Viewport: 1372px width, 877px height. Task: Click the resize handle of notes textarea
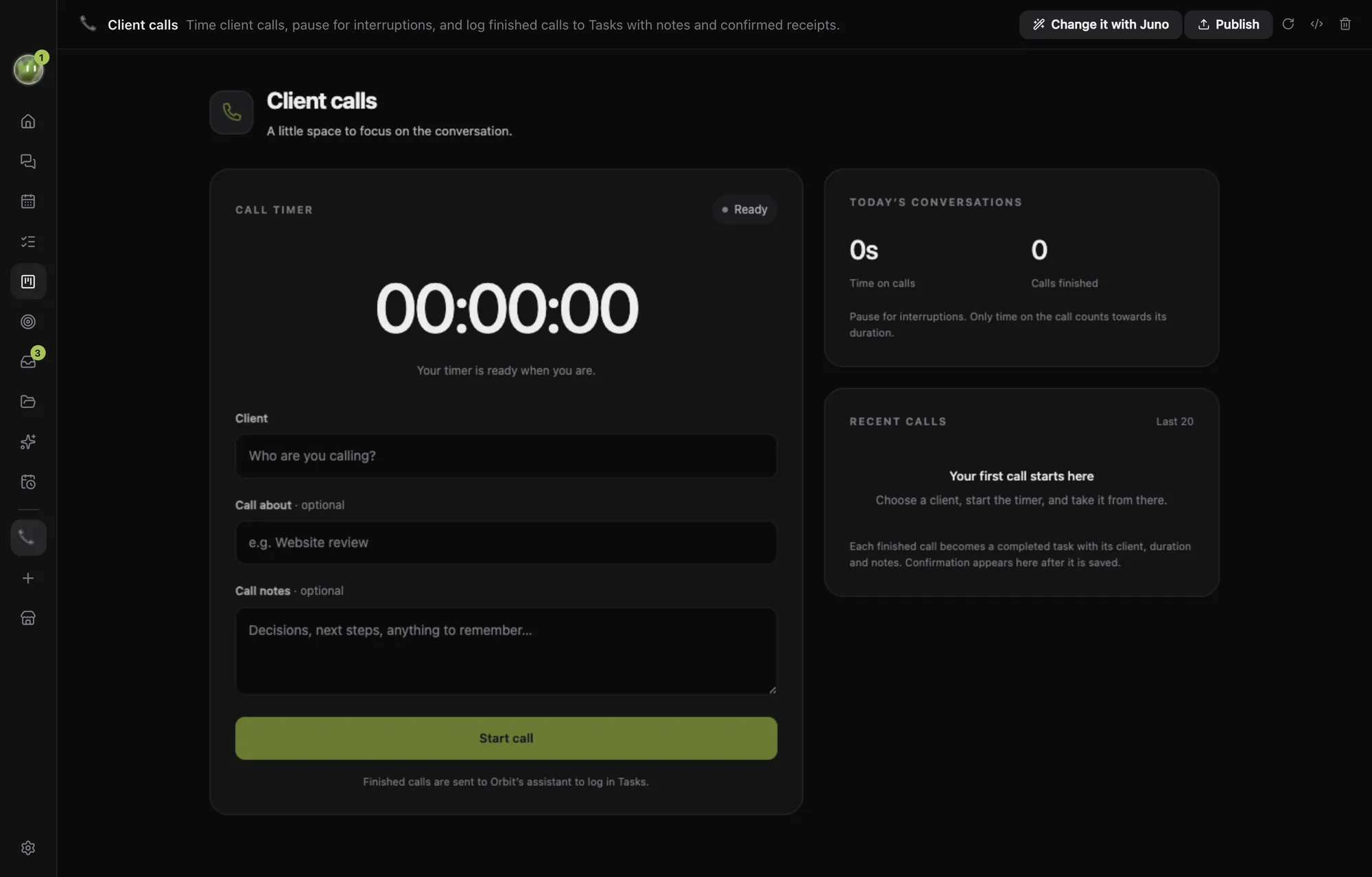(x=772, y=690)
